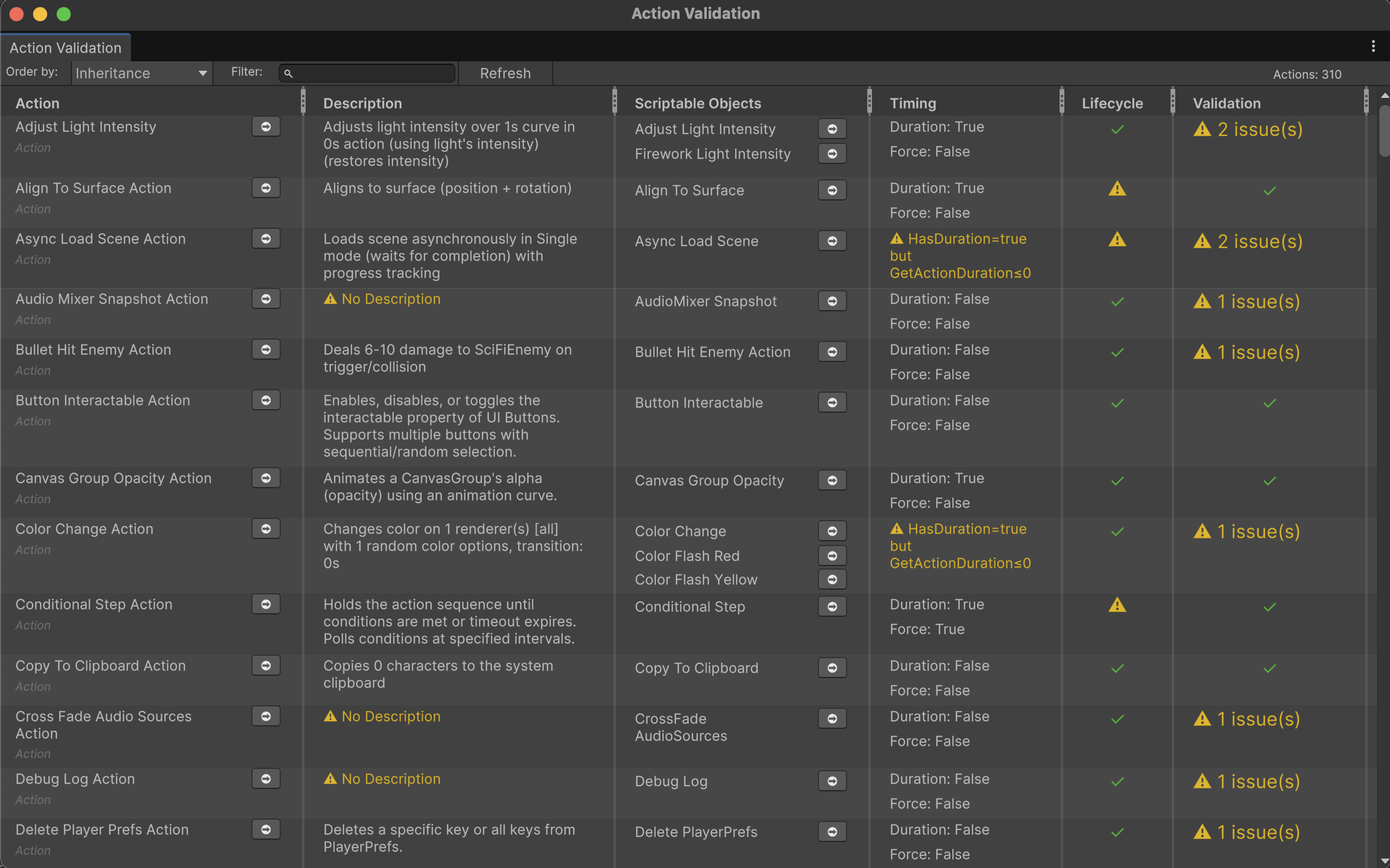Image resolution: width=1390 pixels, height=868 pixels.
Task: Click the warning icon in Align To Surface lifecycle
Action: [x=1117, y=189]
